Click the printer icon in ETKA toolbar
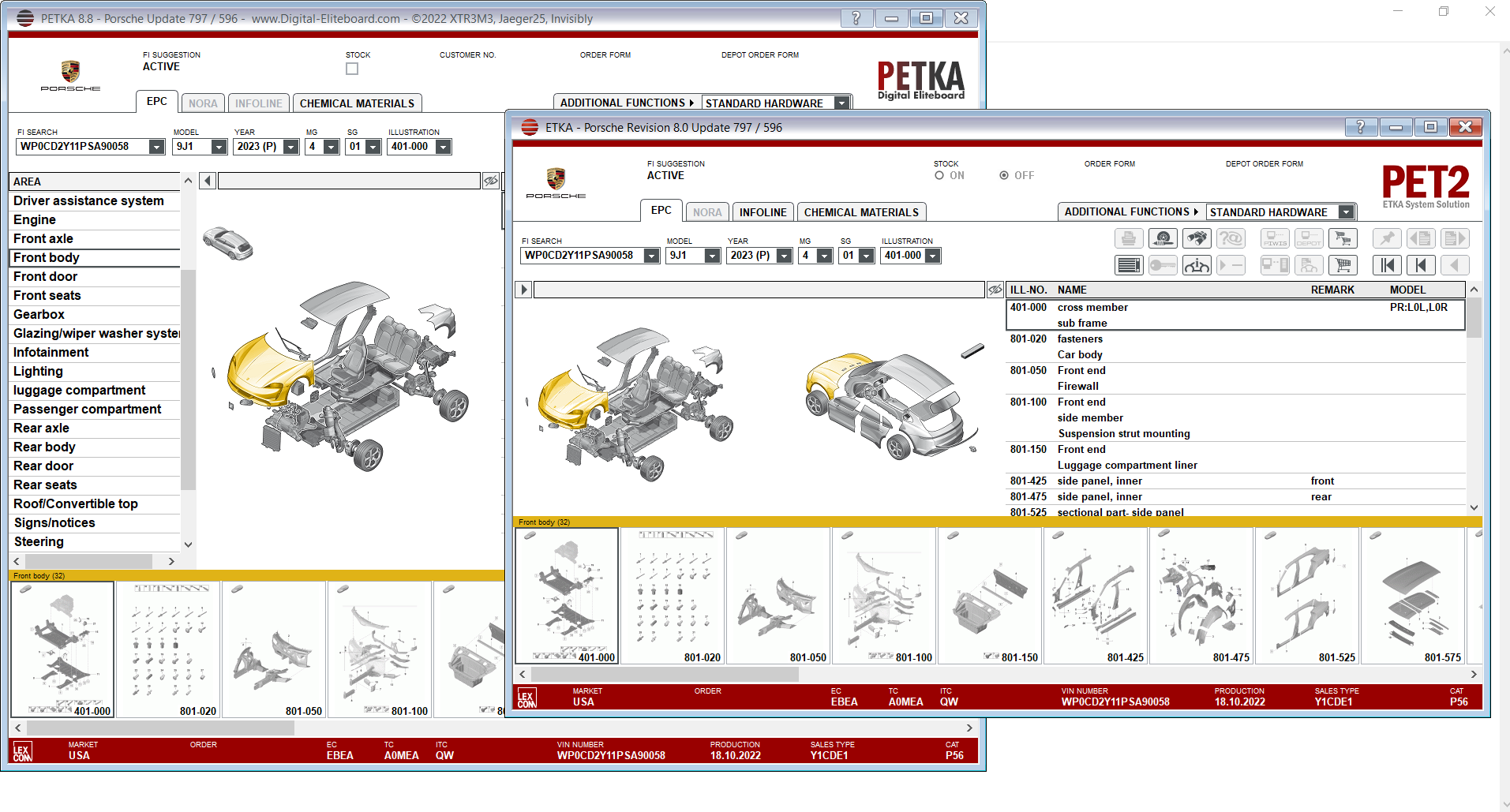The image size is (1510, 812). point(1129,238)
